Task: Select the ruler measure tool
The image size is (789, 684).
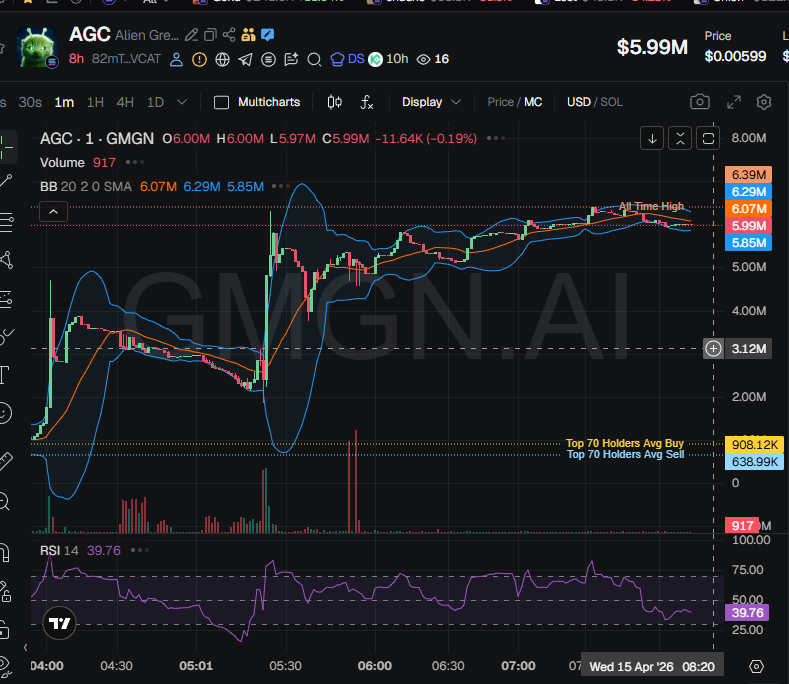Action: [6, 461]
